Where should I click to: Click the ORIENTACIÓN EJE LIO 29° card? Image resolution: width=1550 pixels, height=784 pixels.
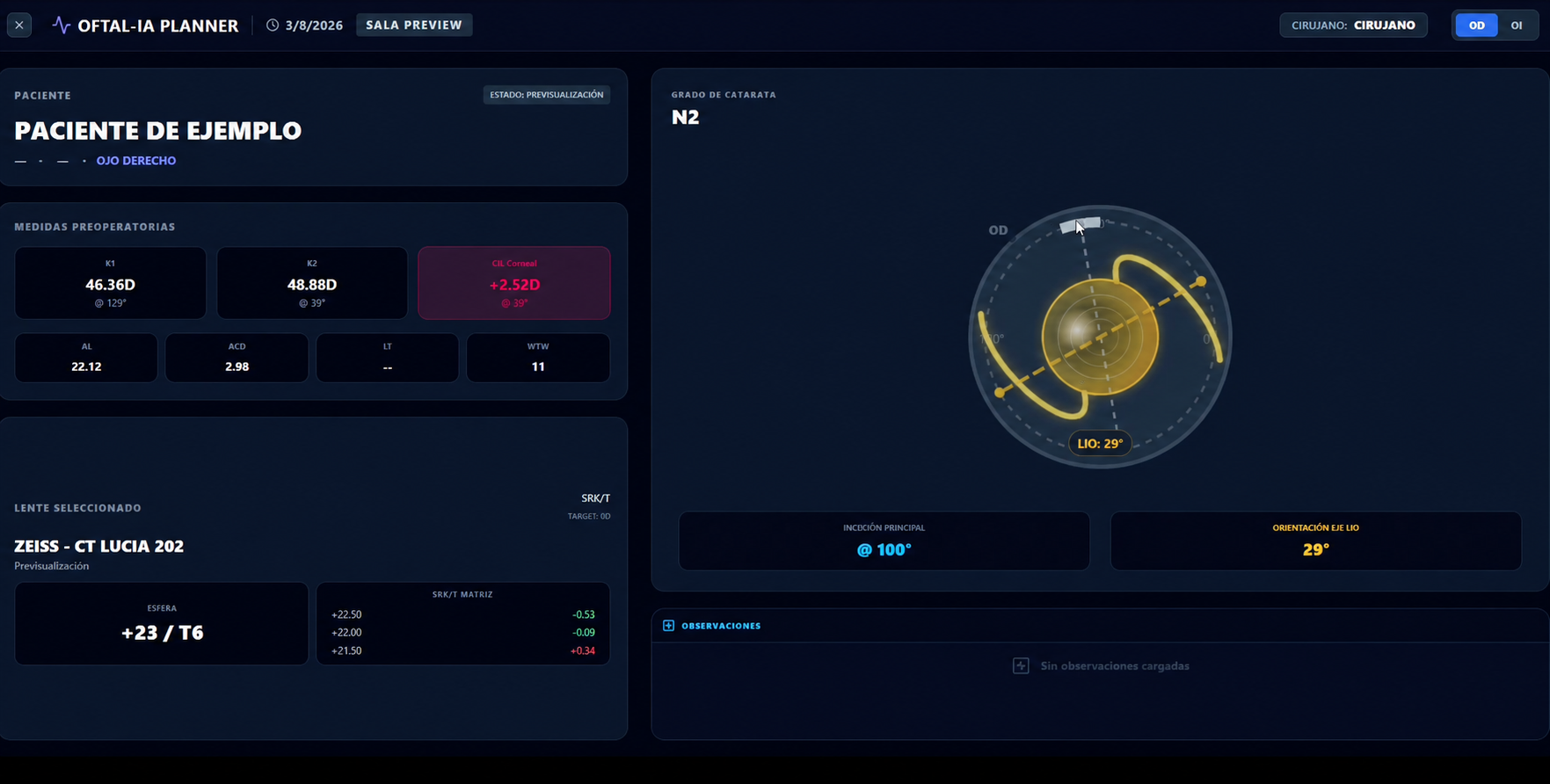1316,541
